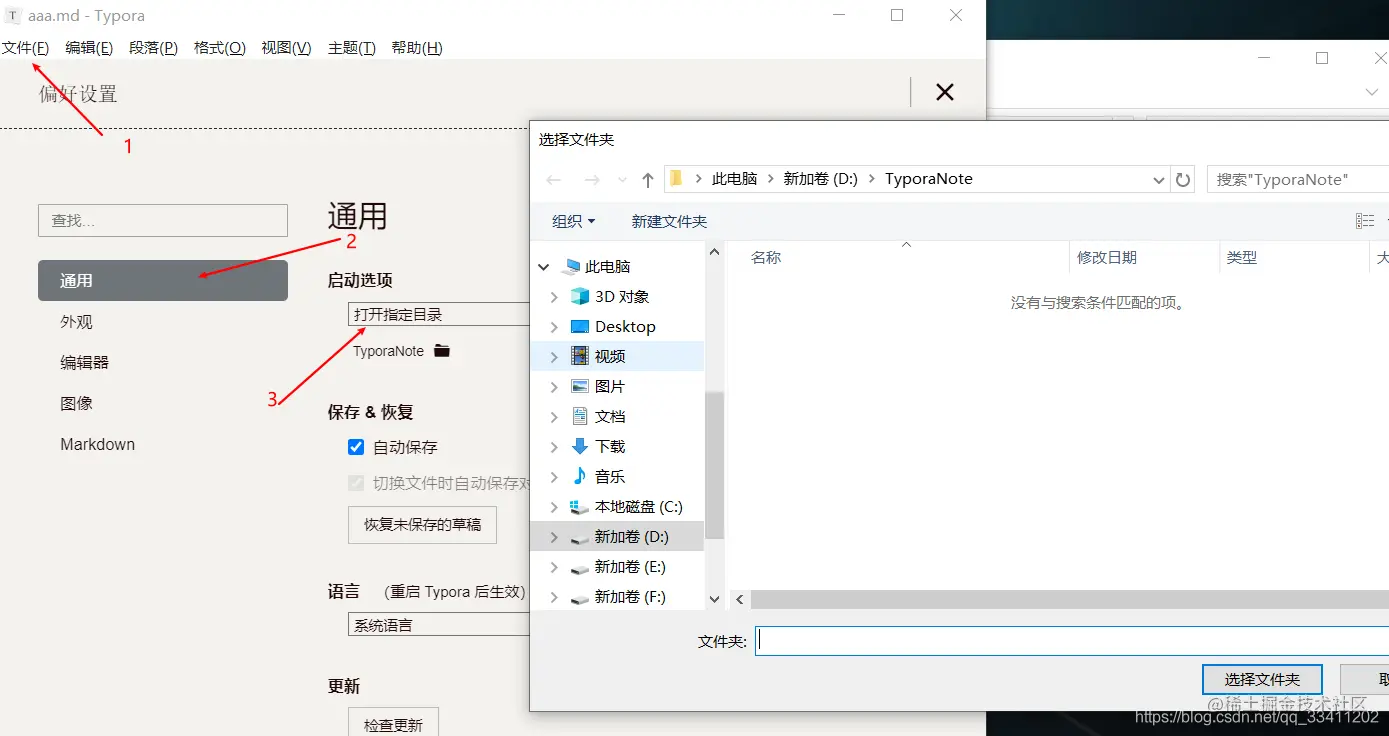Toggle sort order on the 名称 column
1389x736 pixels.
click(766, 257)
